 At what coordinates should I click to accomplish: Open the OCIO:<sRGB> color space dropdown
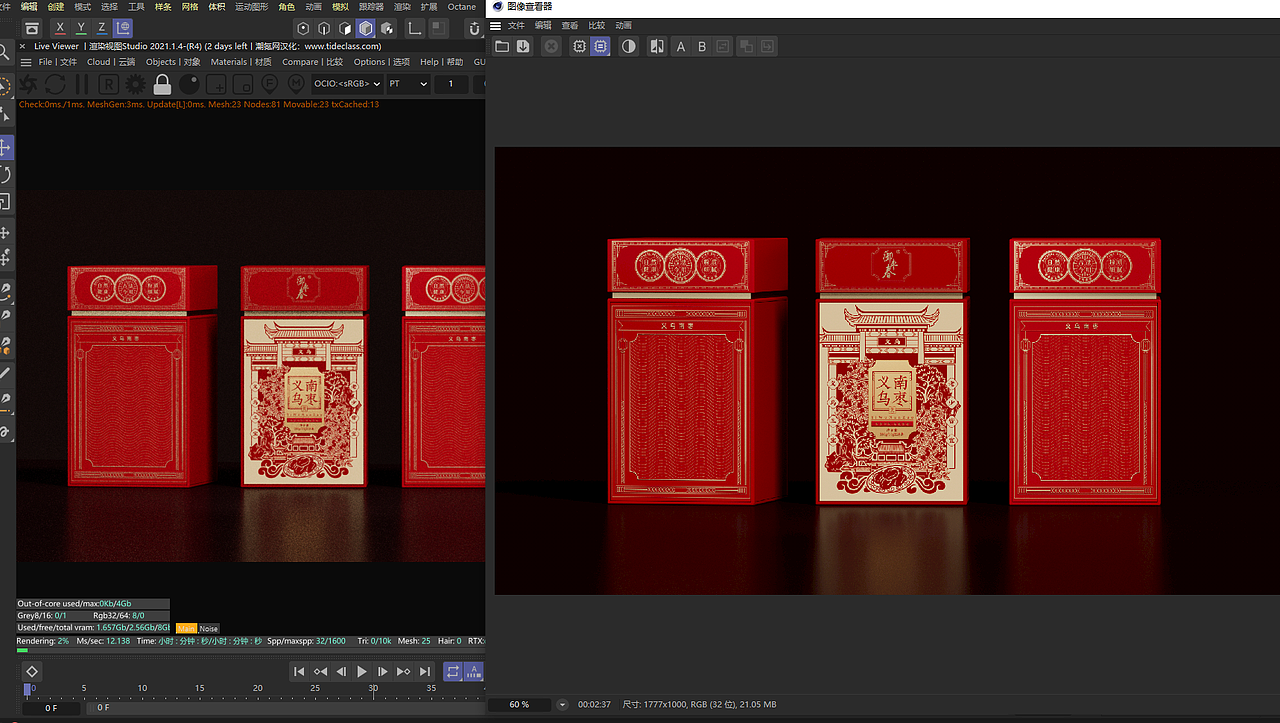click(346, 84)
